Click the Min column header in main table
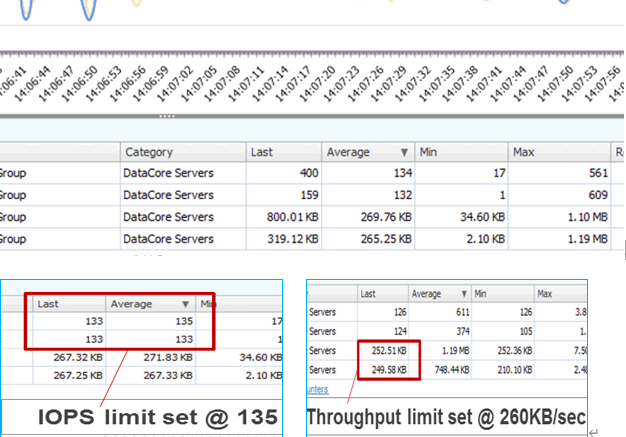 coord(430,152)
